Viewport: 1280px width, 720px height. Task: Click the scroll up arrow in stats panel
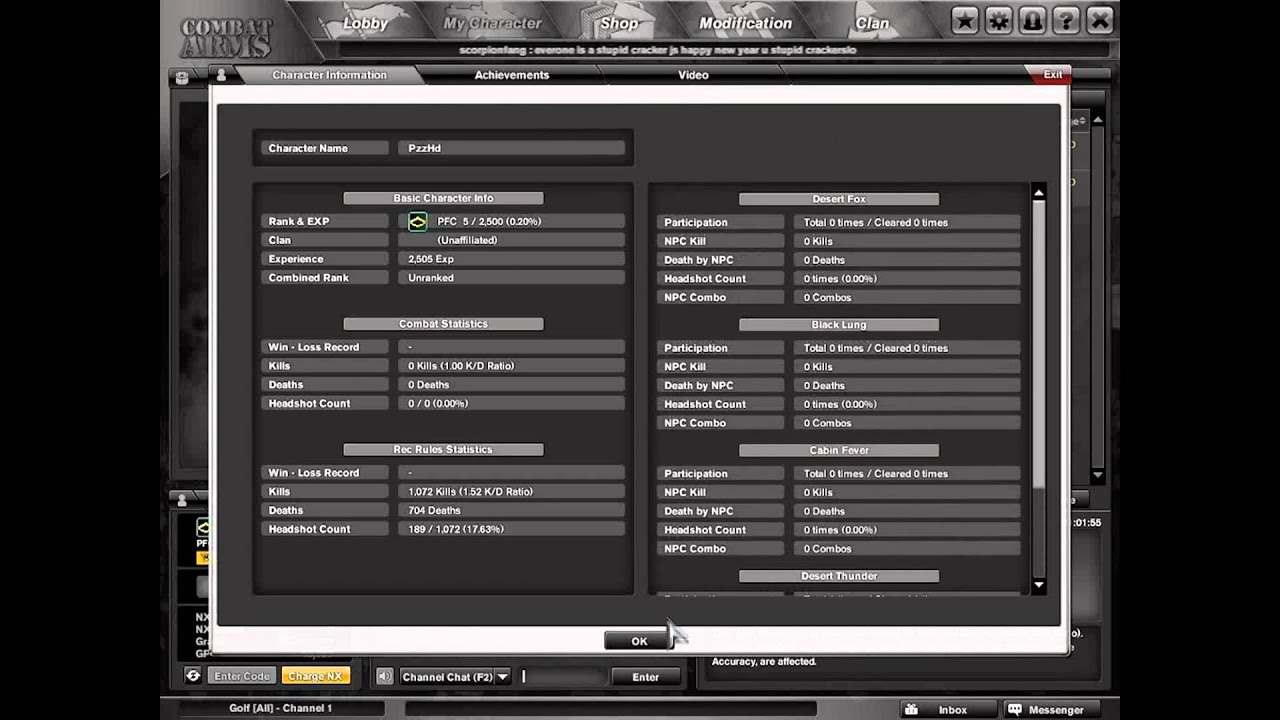pos(1038,192)
